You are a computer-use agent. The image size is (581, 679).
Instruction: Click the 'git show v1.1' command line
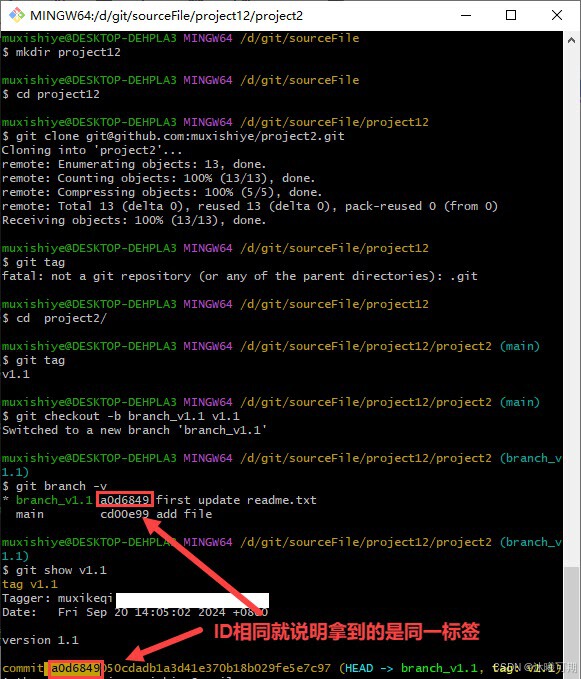[x=55, y=570]
